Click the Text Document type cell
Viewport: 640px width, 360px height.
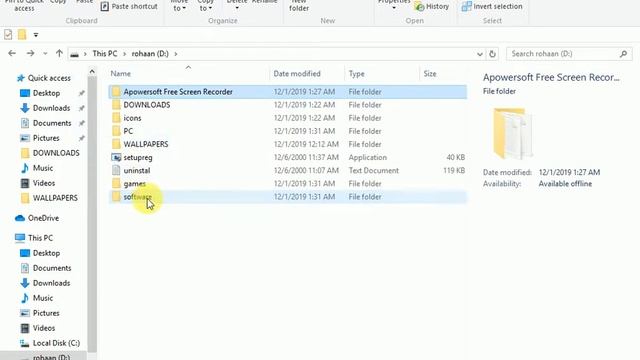(373, 170)
